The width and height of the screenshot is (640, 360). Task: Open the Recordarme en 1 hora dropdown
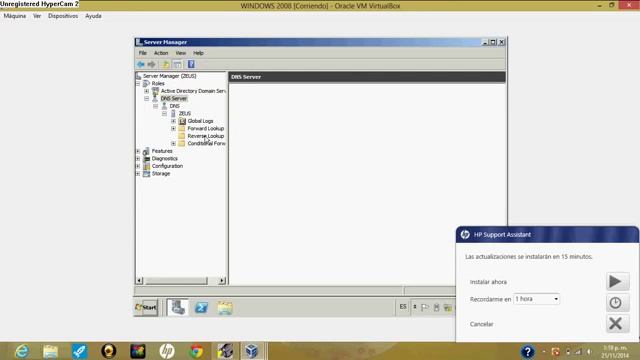(x=536, y=299)
